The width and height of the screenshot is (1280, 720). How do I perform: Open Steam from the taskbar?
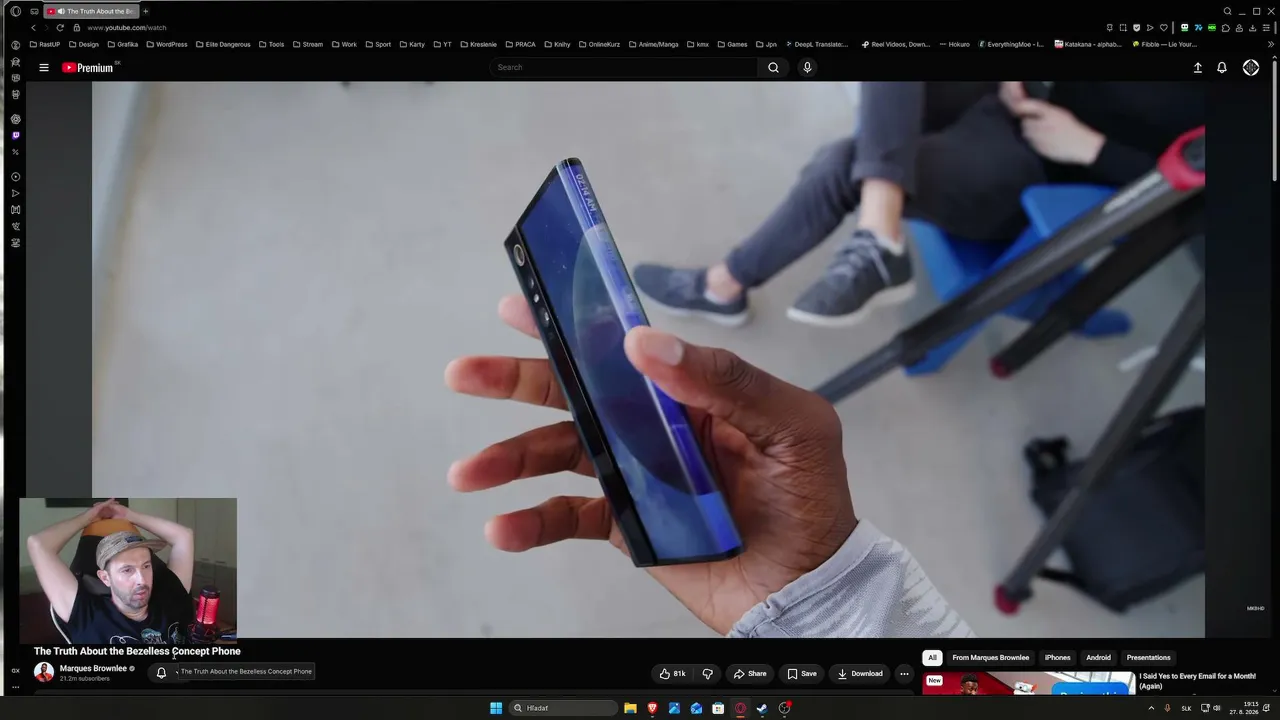(x=762, y=708)
